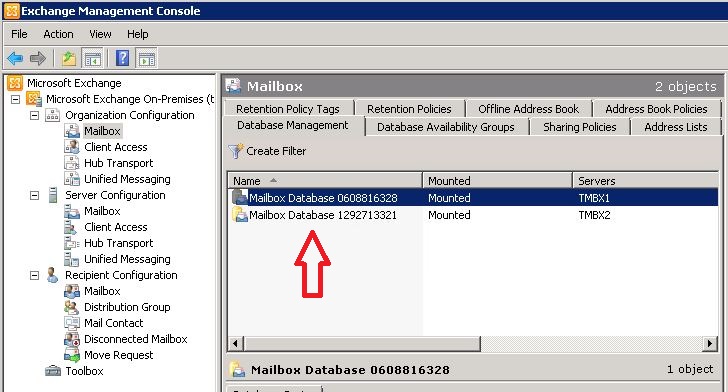Switch to Database Availability Groups tab
This screenshot has width=728, height=392.
(x=446, y=127)
